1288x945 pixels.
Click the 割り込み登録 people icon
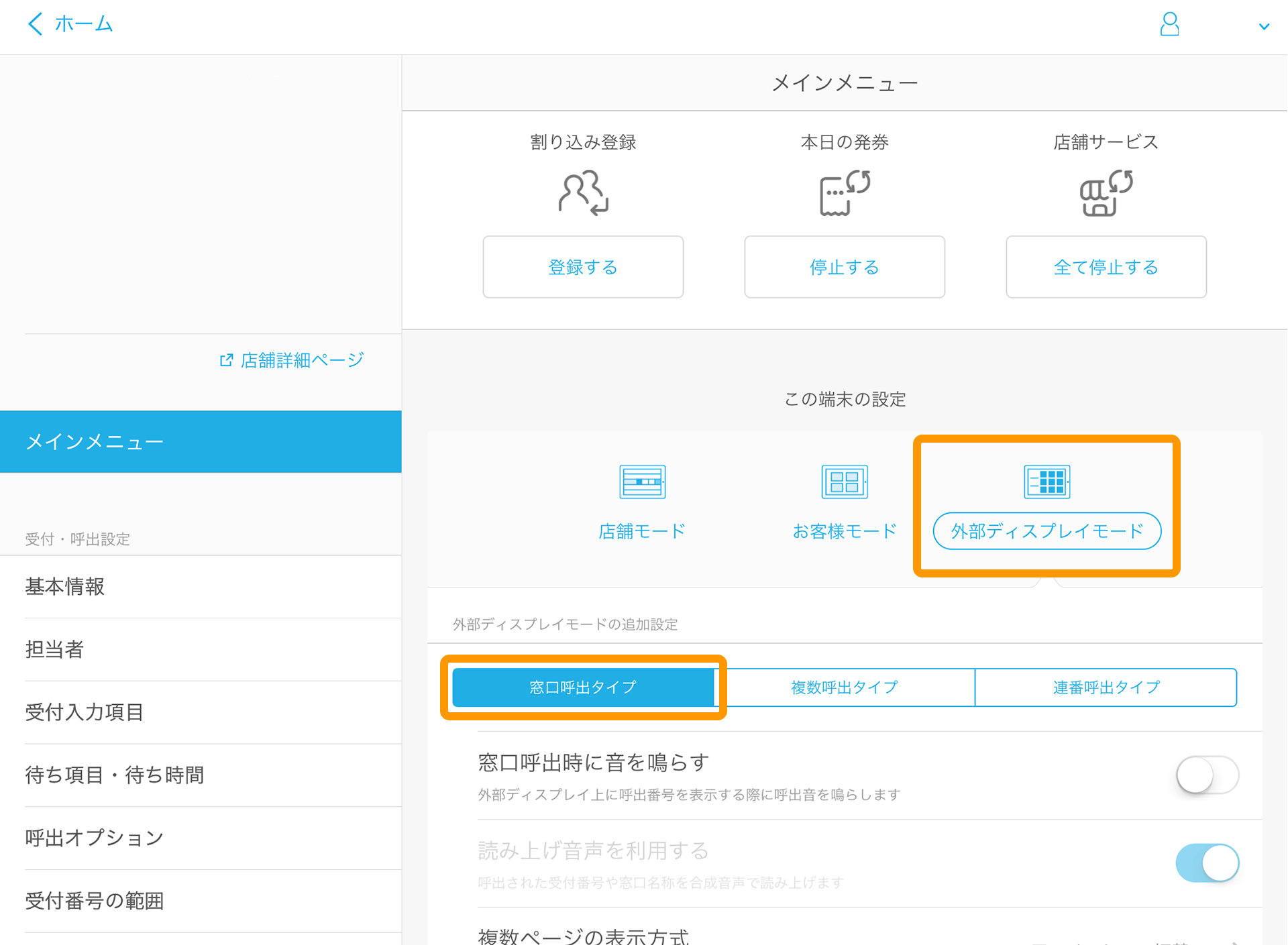(x=583, y=193)
